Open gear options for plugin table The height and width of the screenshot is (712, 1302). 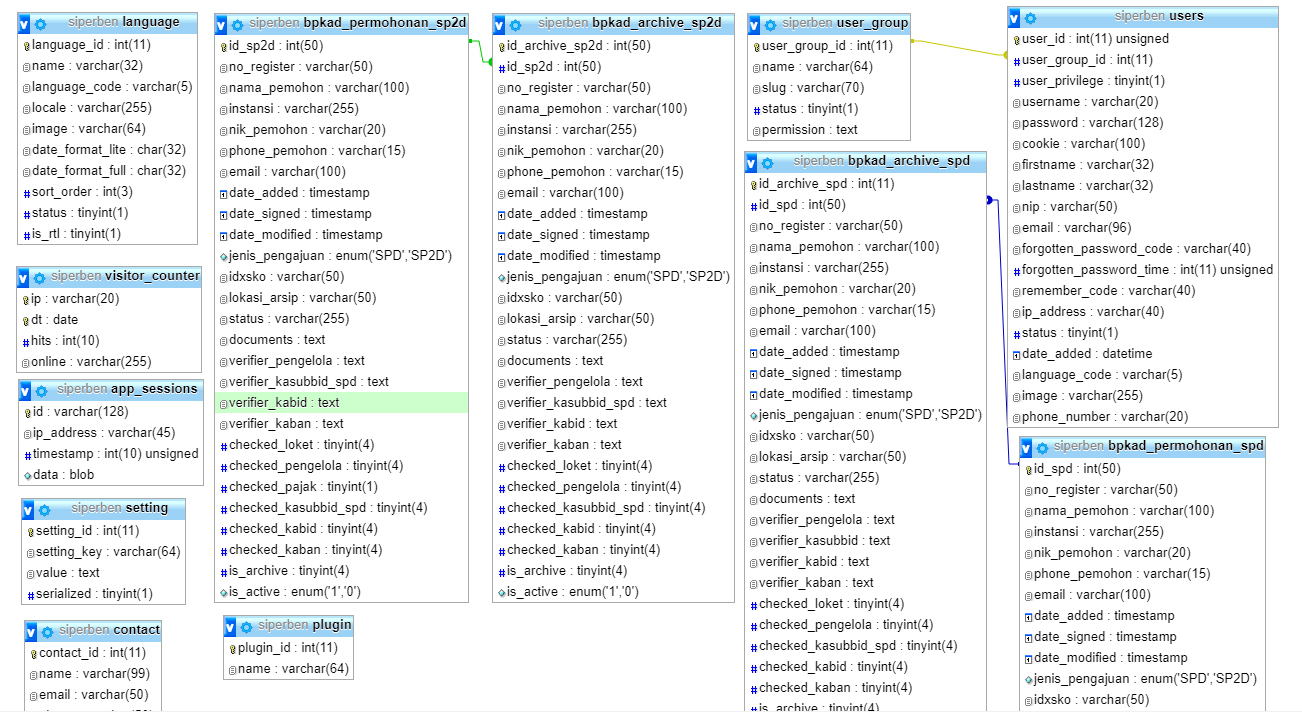[247, 627]
